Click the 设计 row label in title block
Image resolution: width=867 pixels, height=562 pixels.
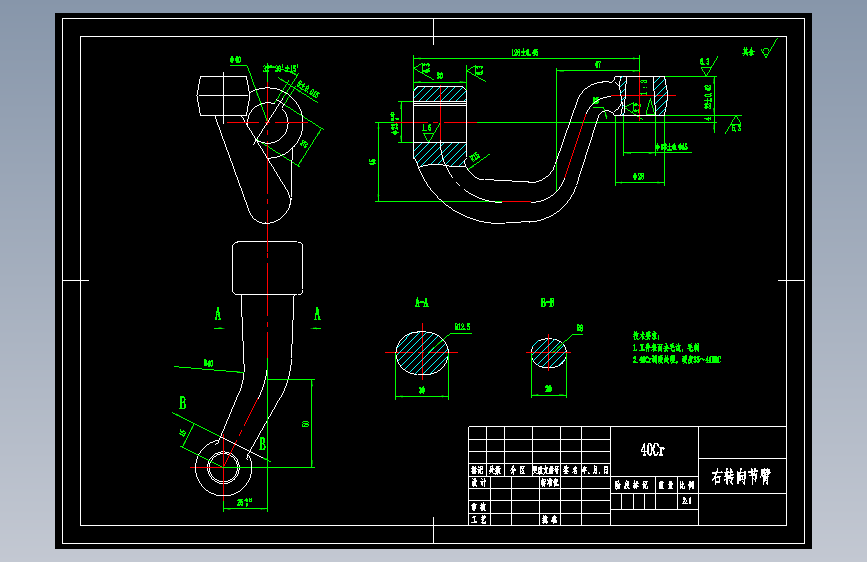[479, 483]
